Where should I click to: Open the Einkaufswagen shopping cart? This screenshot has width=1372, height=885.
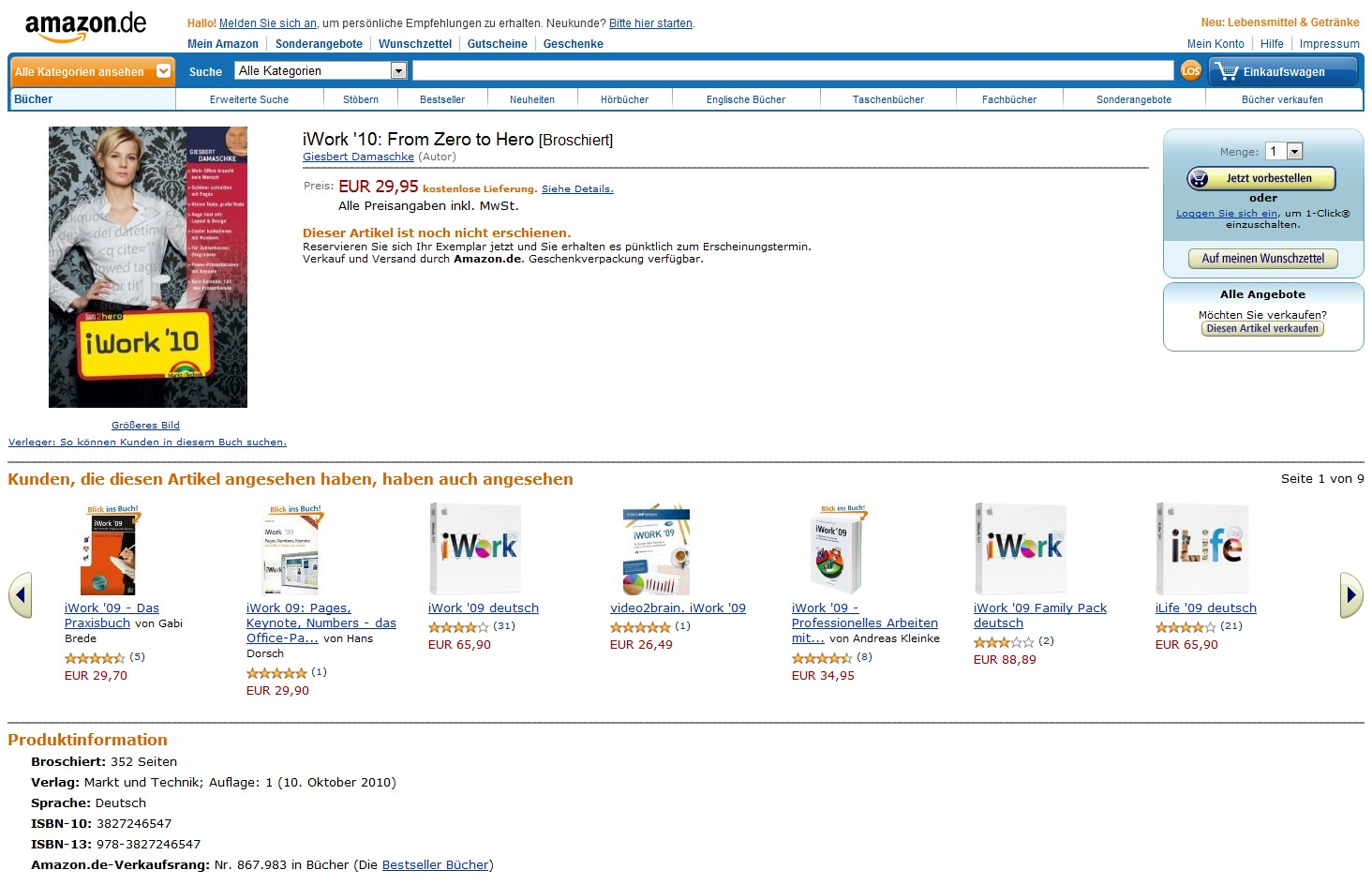1282,71
